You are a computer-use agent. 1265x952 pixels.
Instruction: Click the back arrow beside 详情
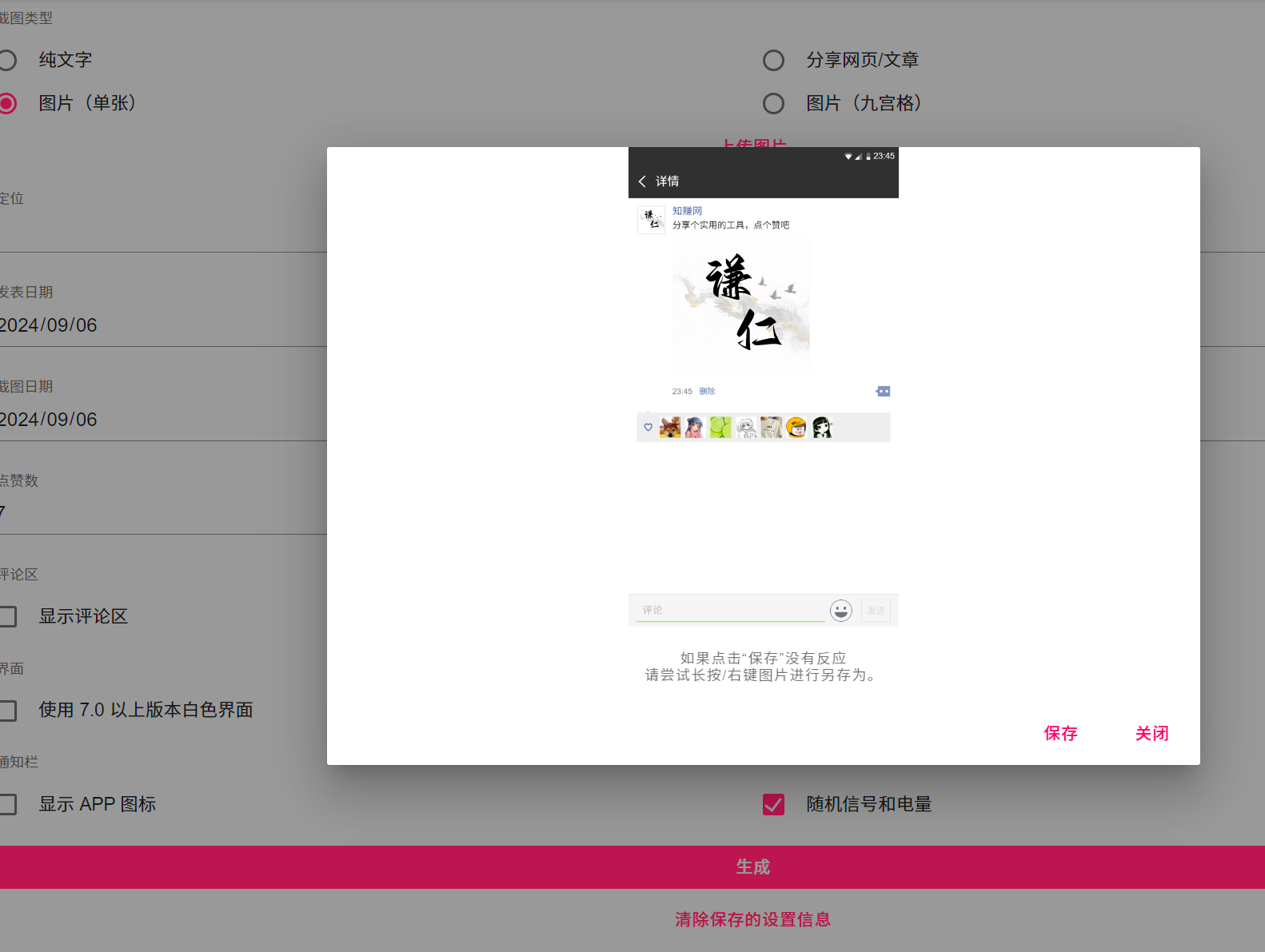[x=642, y=181]
